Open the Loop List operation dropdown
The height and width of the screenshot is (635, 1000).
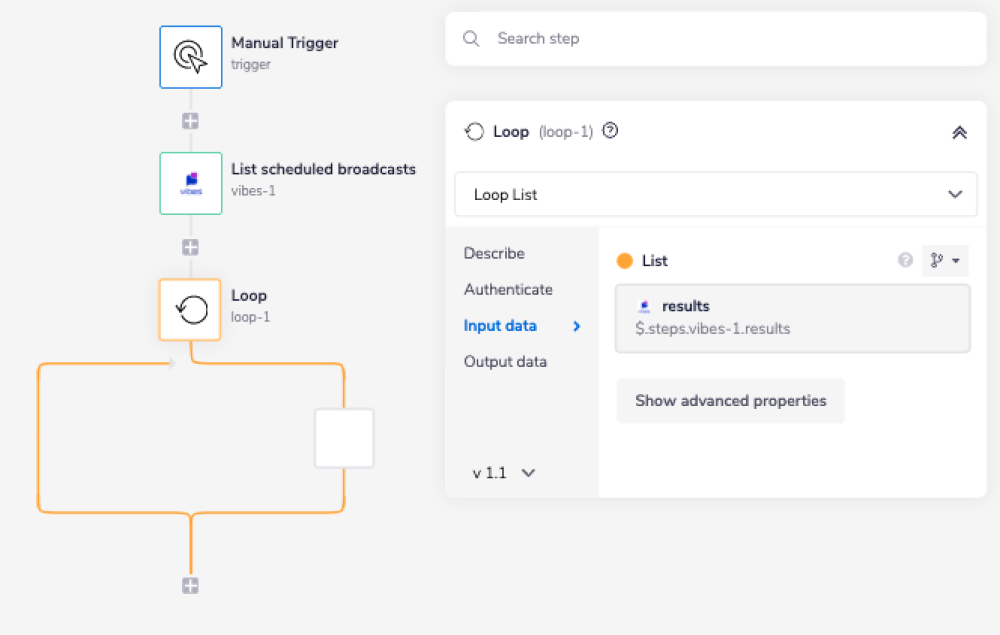click(x=715, y=194)
